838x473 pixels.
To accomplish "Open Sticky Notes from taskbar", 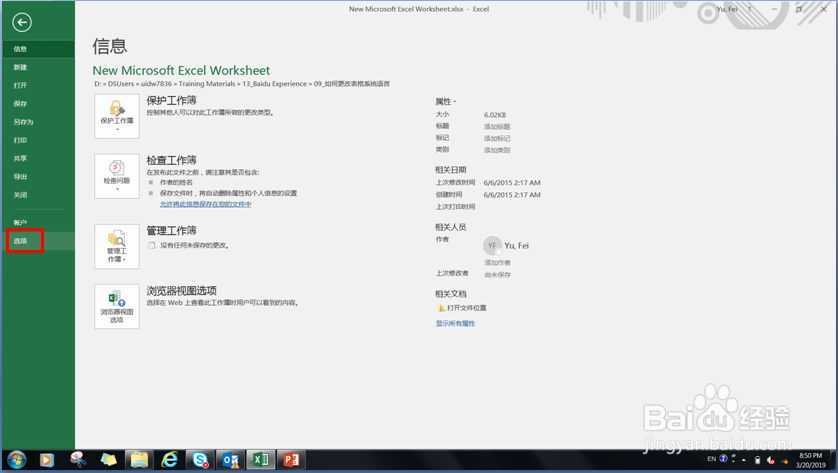I will point(108,460).
